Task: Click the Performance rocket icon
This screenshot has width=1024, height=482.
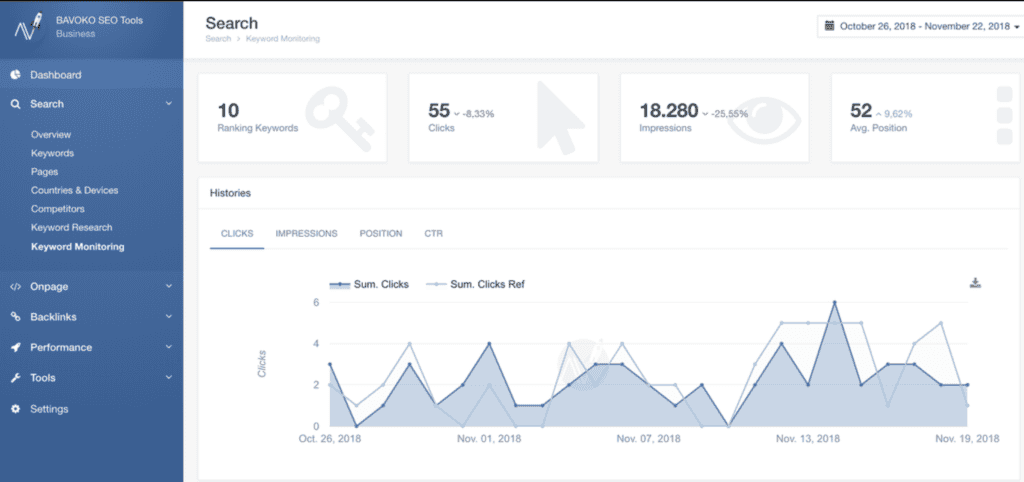Action: point(16,348)
